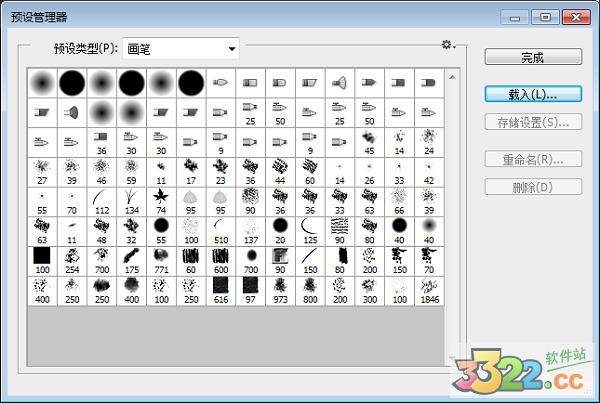Open the gear options menu

click(x=449, y=46)
